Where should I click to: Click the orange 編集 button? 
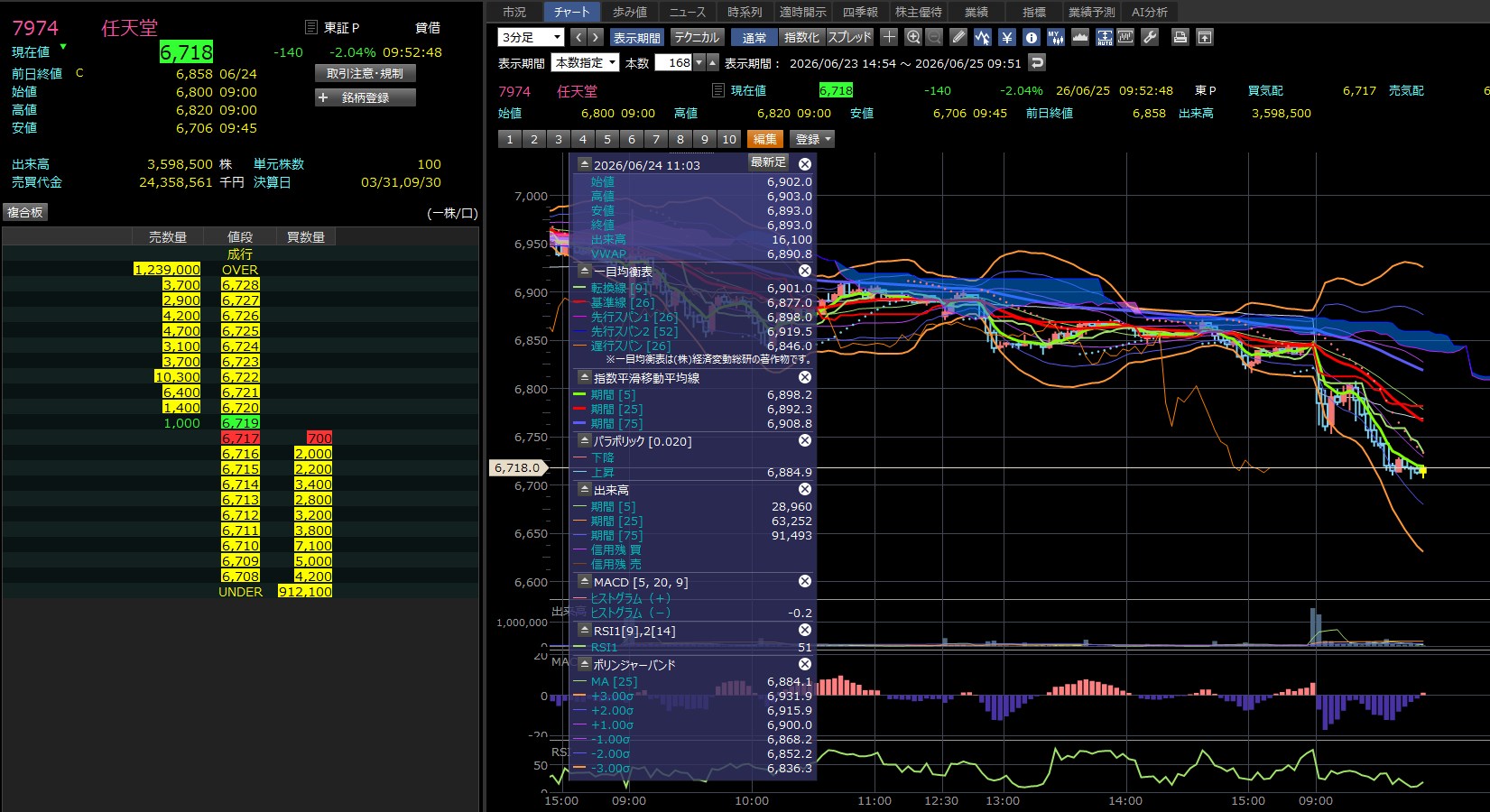tap(765, 139)
